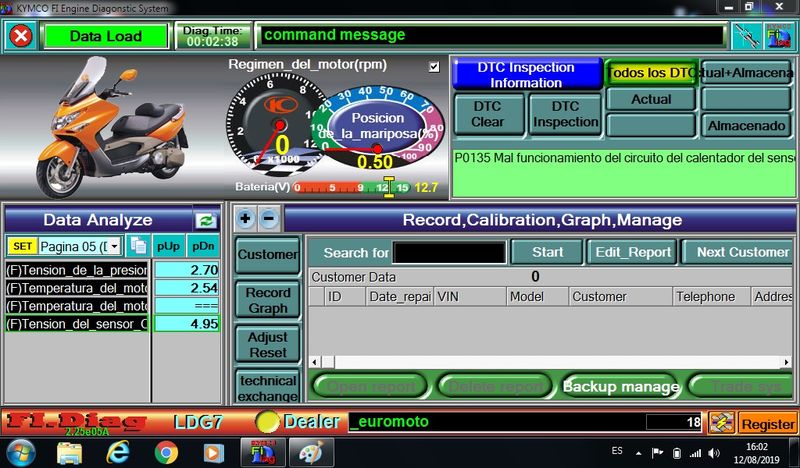This screenshot has width=800, height=468.
Task: Select Todos los DTC filter
Action: (651, 73)
